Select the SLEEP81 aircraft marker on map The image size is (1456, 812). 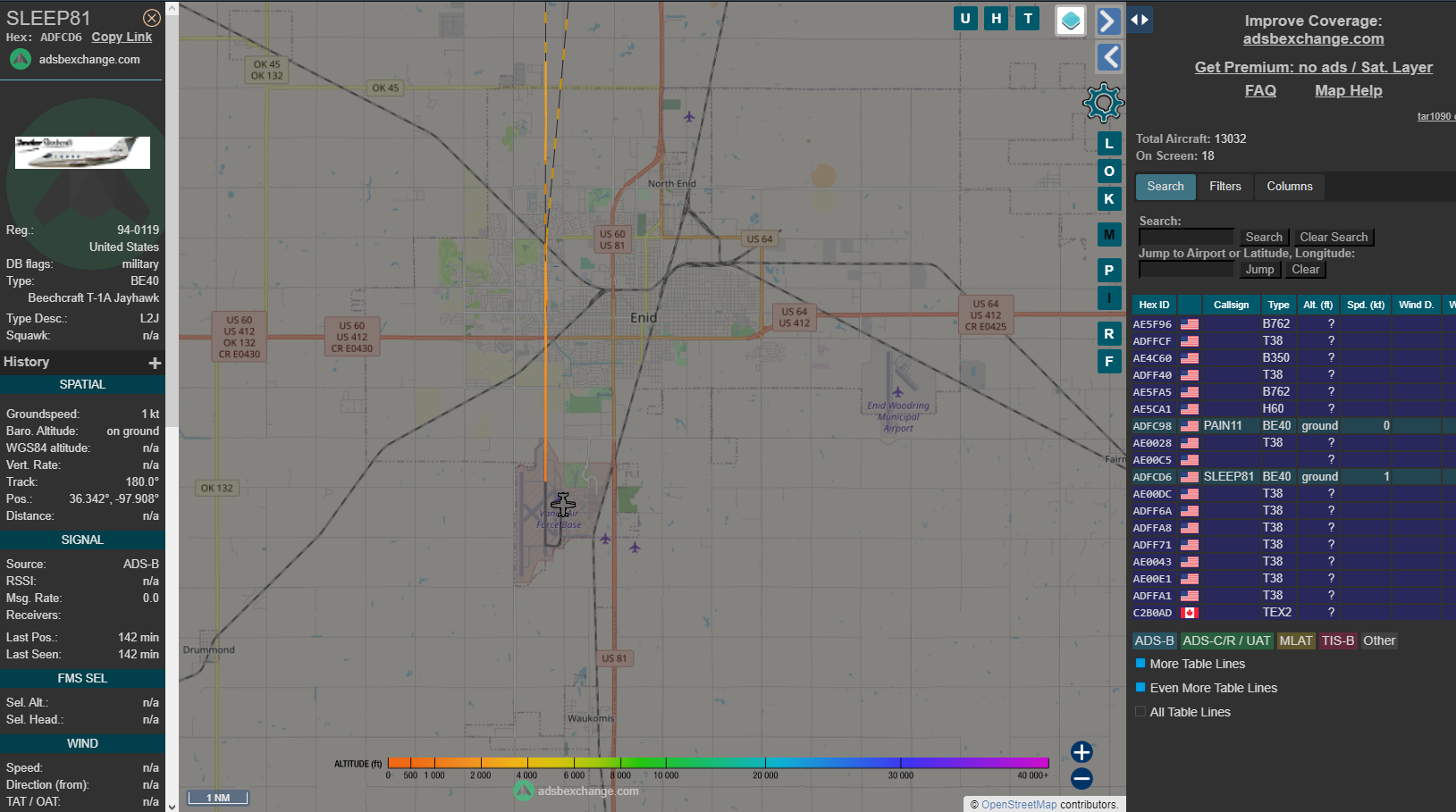pyautogui.click(x=563, y=505)
